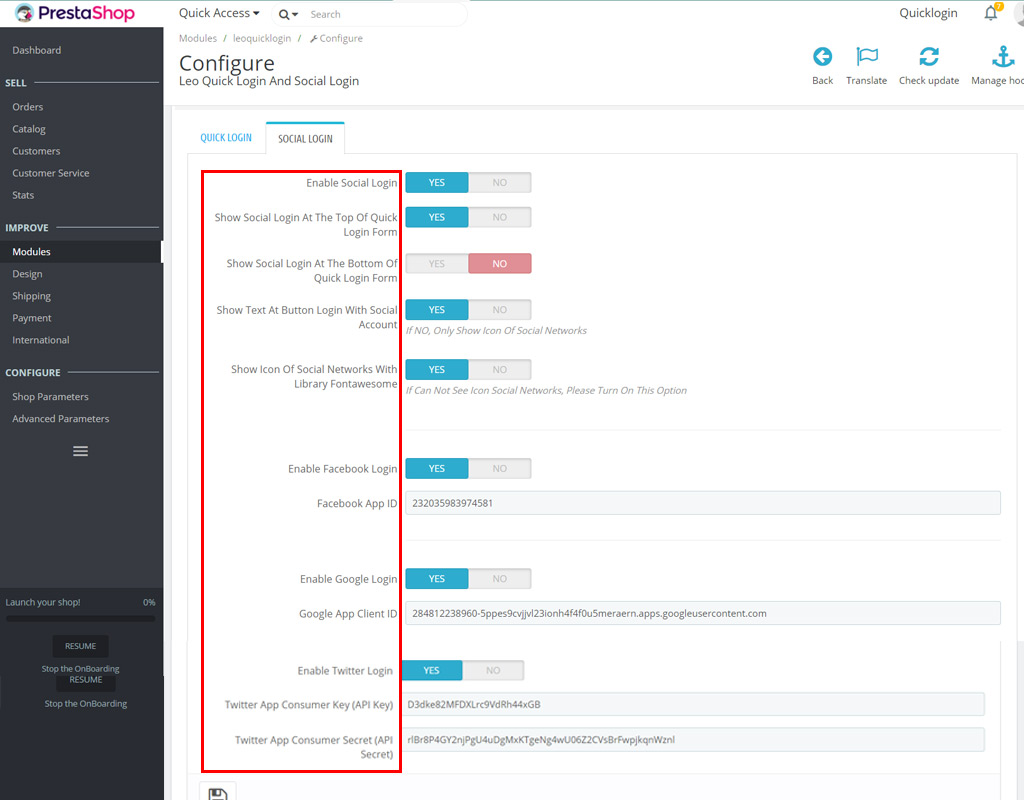Viewport: 1024px width, 800px height.
Task: Click the Check update refresh icon
Action: click(x=929, y=57)
